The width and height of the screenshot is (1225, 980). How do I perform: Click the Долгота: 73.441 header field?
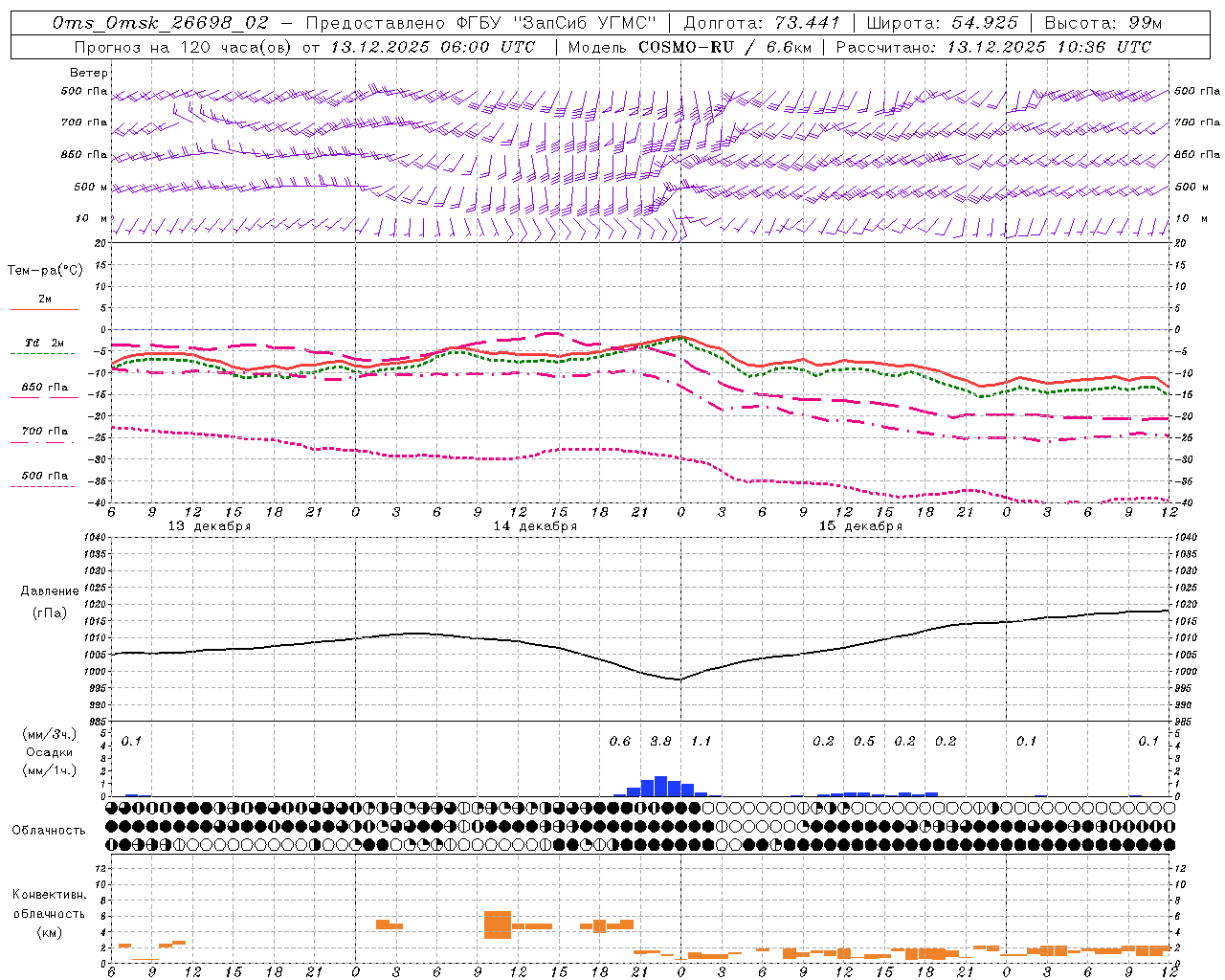[762, 22]
